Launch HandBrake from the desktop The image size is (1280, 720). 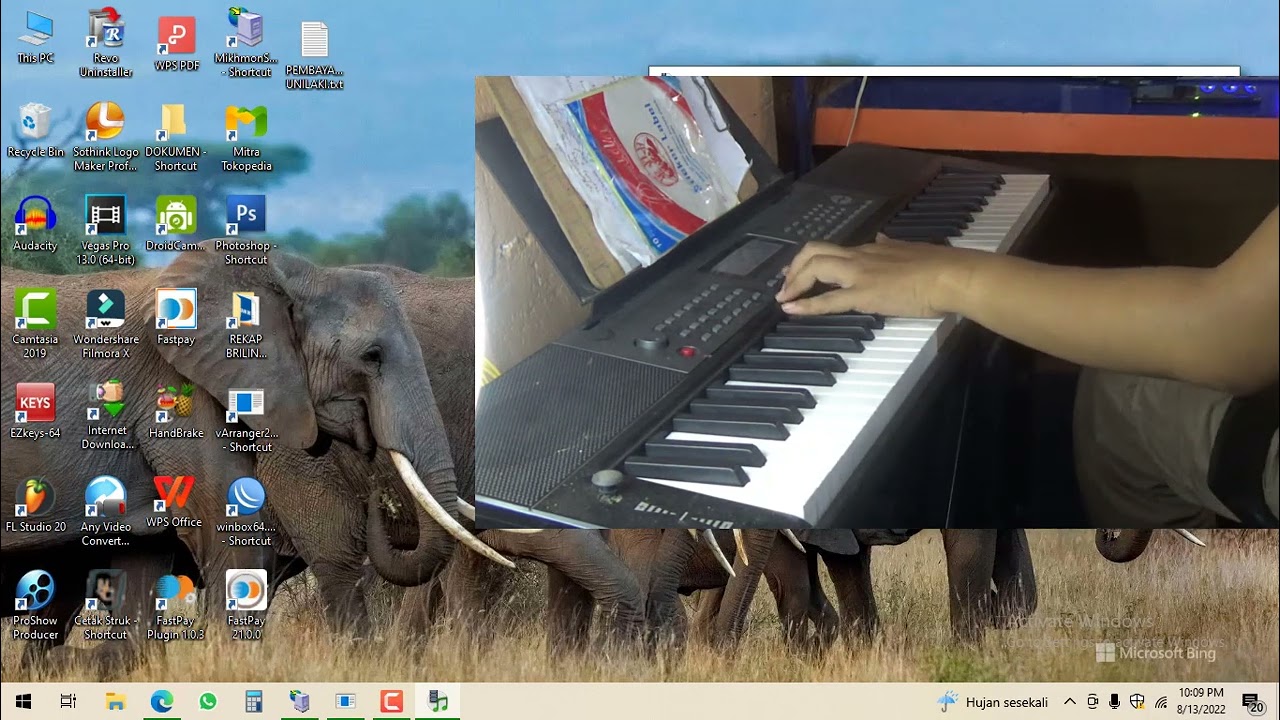tap(176, 411)
